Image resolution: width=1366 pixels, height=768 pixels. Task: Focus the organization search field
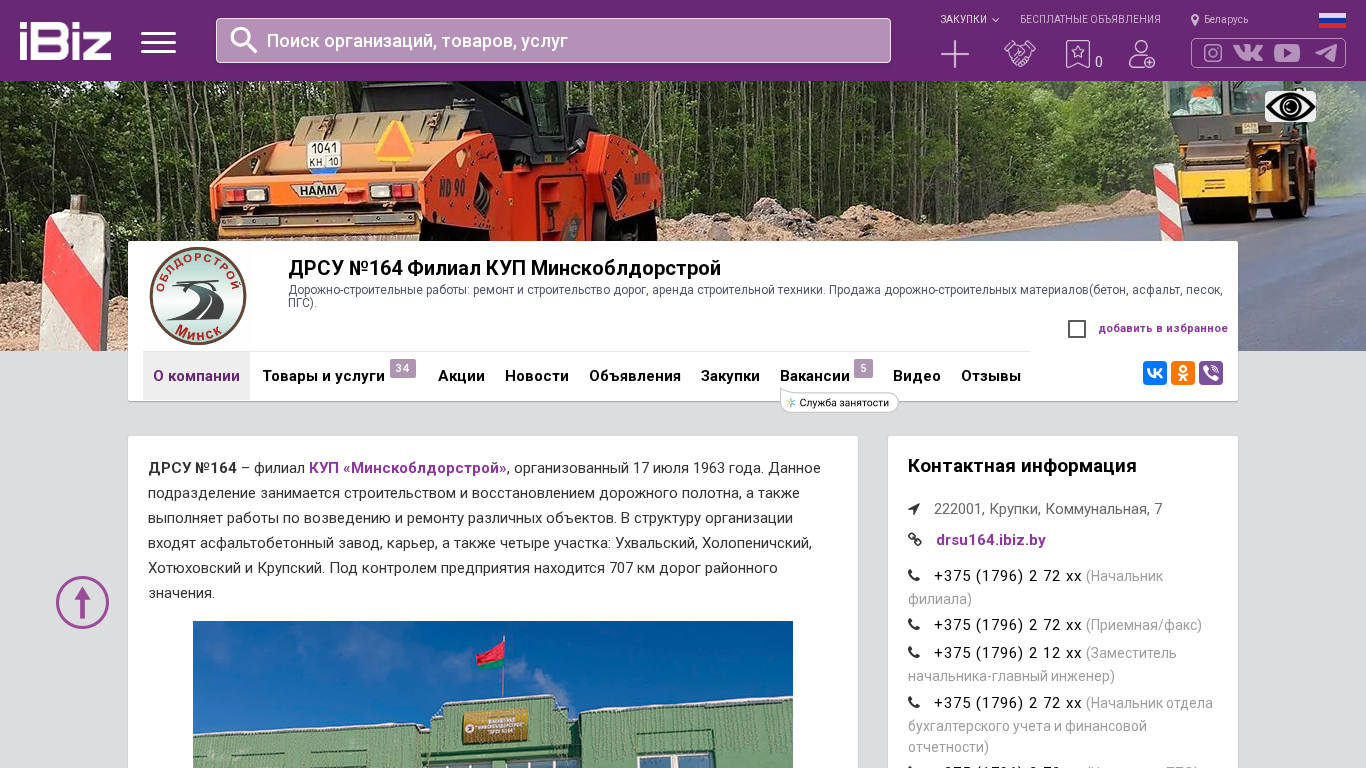pyautogui.click(x=553, y=41)
